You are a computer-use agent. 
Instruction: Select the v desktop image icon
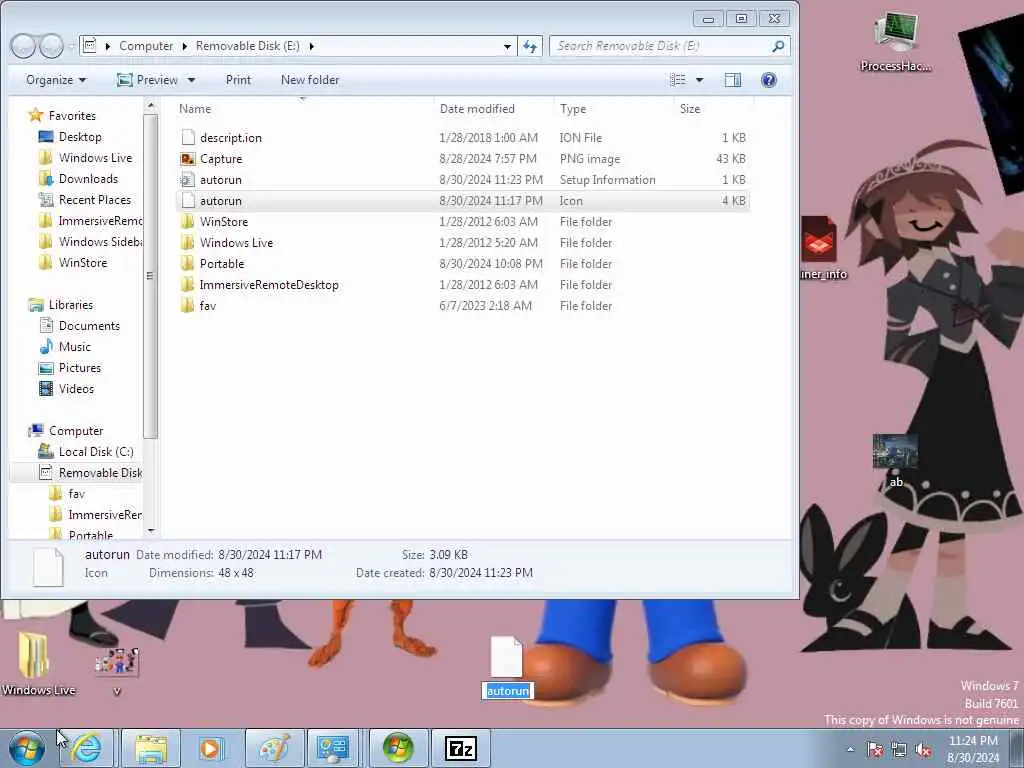click(x=117, y=670)
